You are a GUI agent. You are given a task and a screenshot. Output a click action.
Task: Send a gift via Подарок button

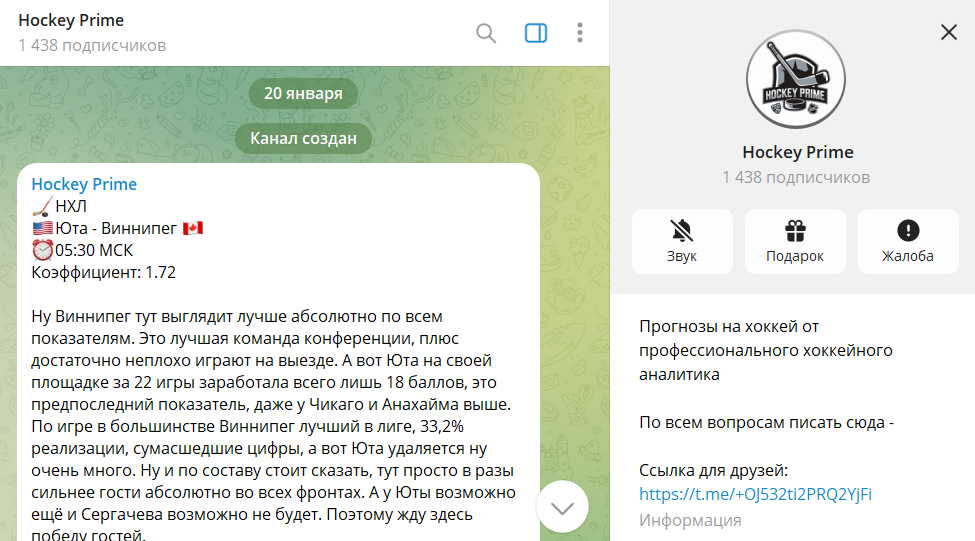(x=795, y=241)
